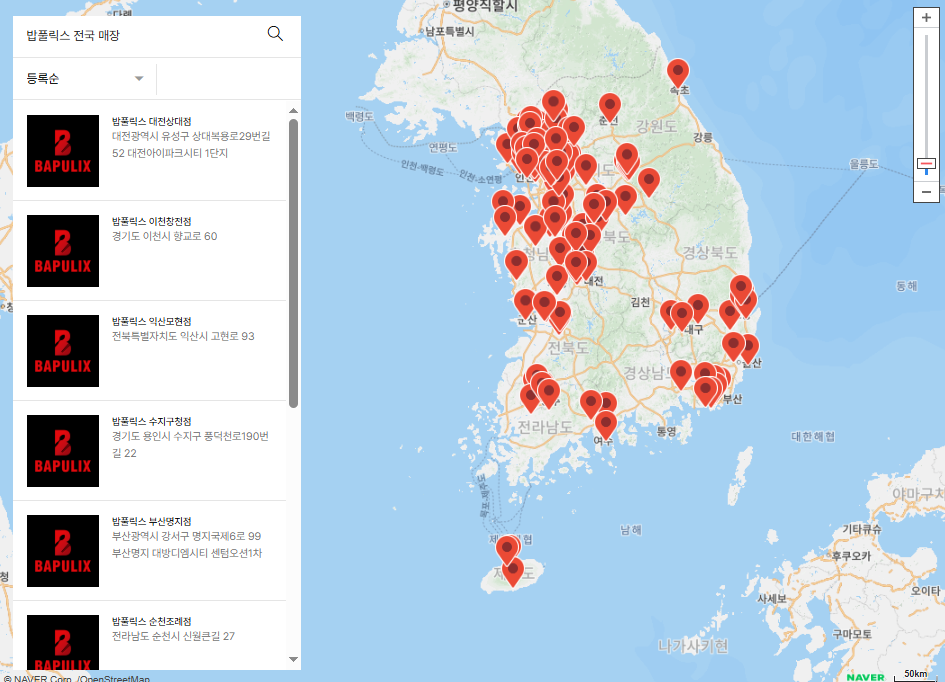Select store name 밥풀릭스 순천조례점
Image resolution: width=945 pixels, height=682 pixels.
(152, 621)
